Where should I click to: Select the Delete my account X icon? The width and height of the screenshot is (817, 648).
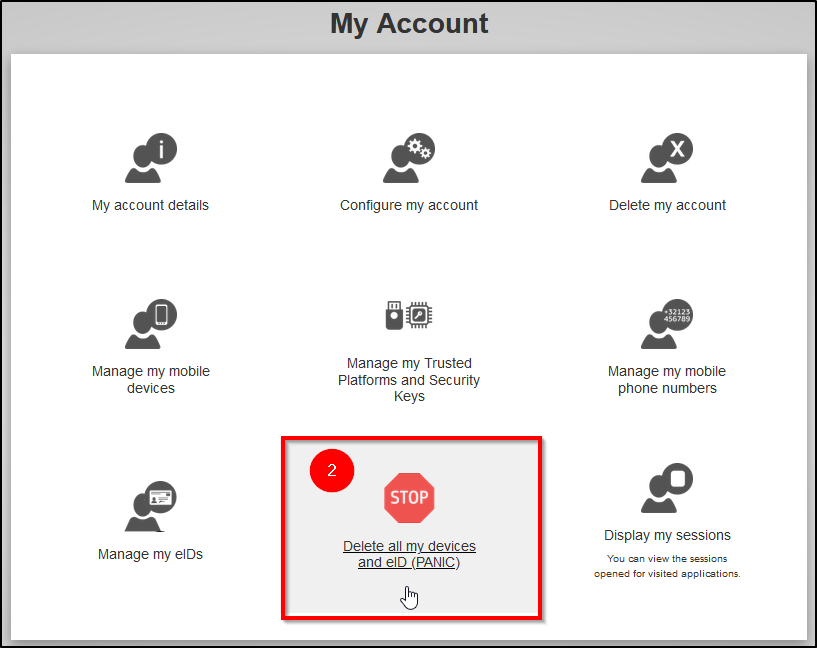coord(667,158)
